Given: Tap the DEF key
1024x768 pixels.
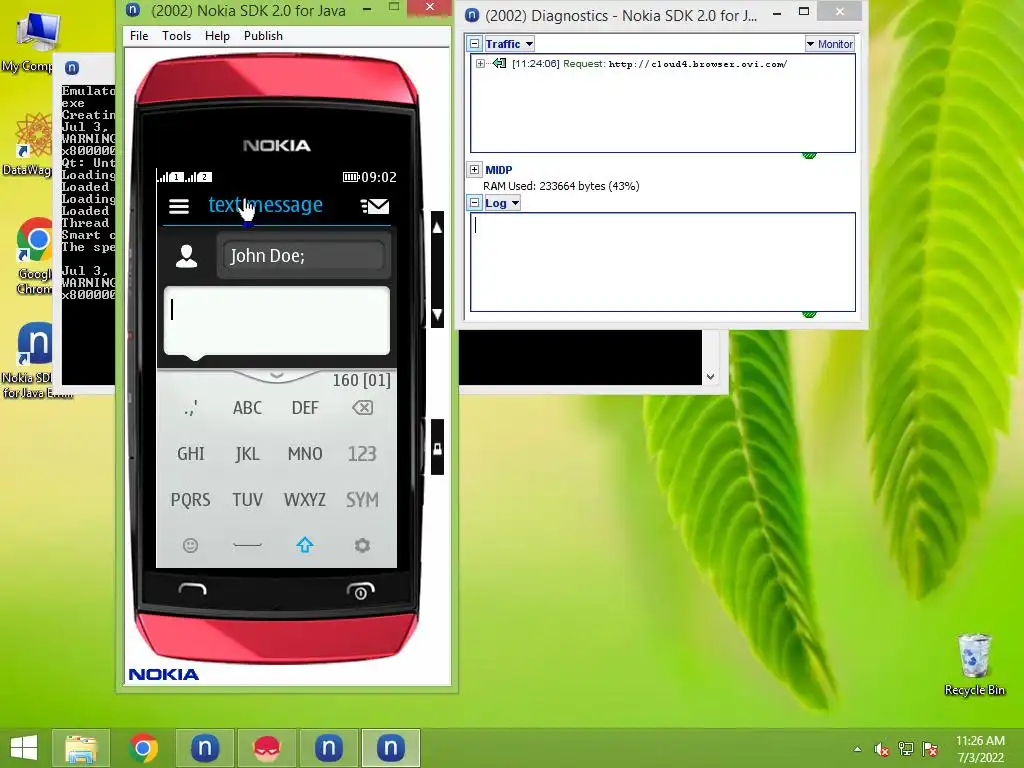Looking at the screenshot, I should 305,408.
